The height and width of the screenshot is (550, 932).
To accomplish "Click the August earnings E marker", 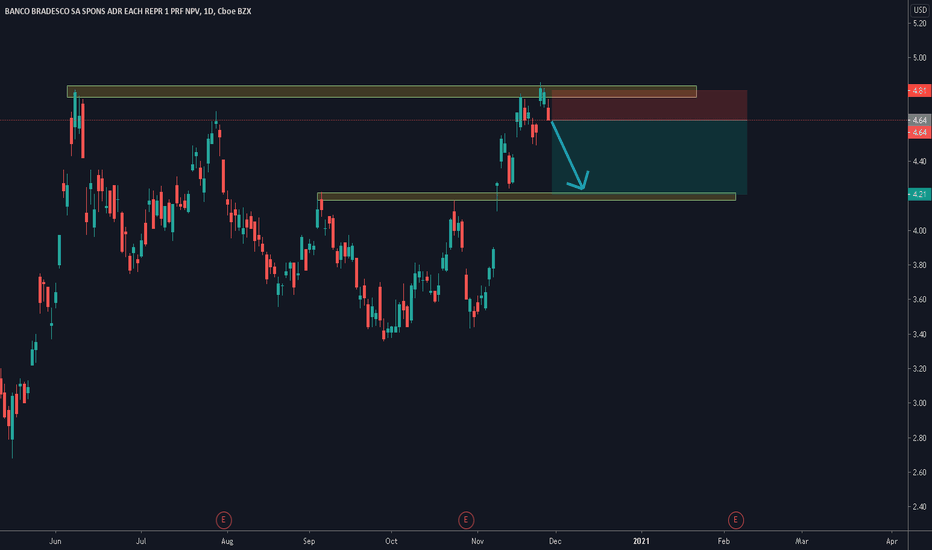I will 223,520.
